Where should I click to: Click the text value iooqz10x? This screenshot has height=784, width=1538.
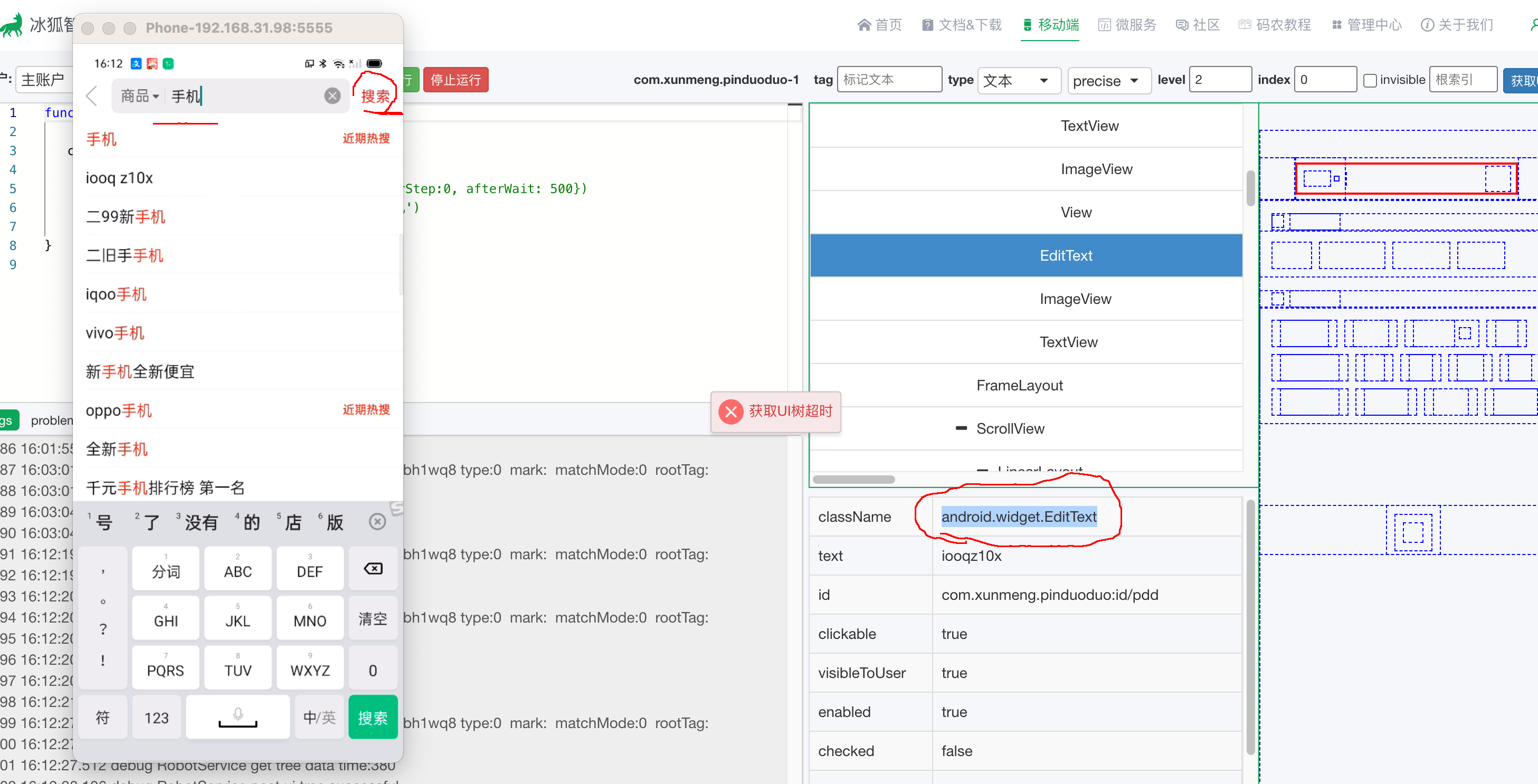coord(971,556)
